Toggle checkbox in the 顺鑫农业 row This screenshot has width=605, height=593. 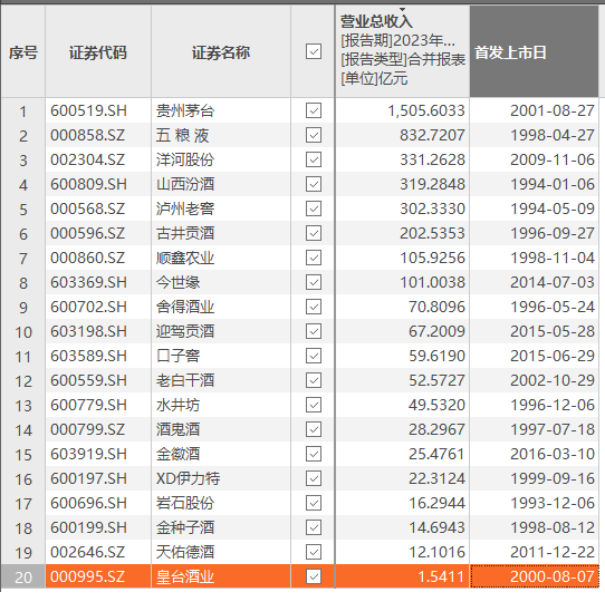coord(313,258)
